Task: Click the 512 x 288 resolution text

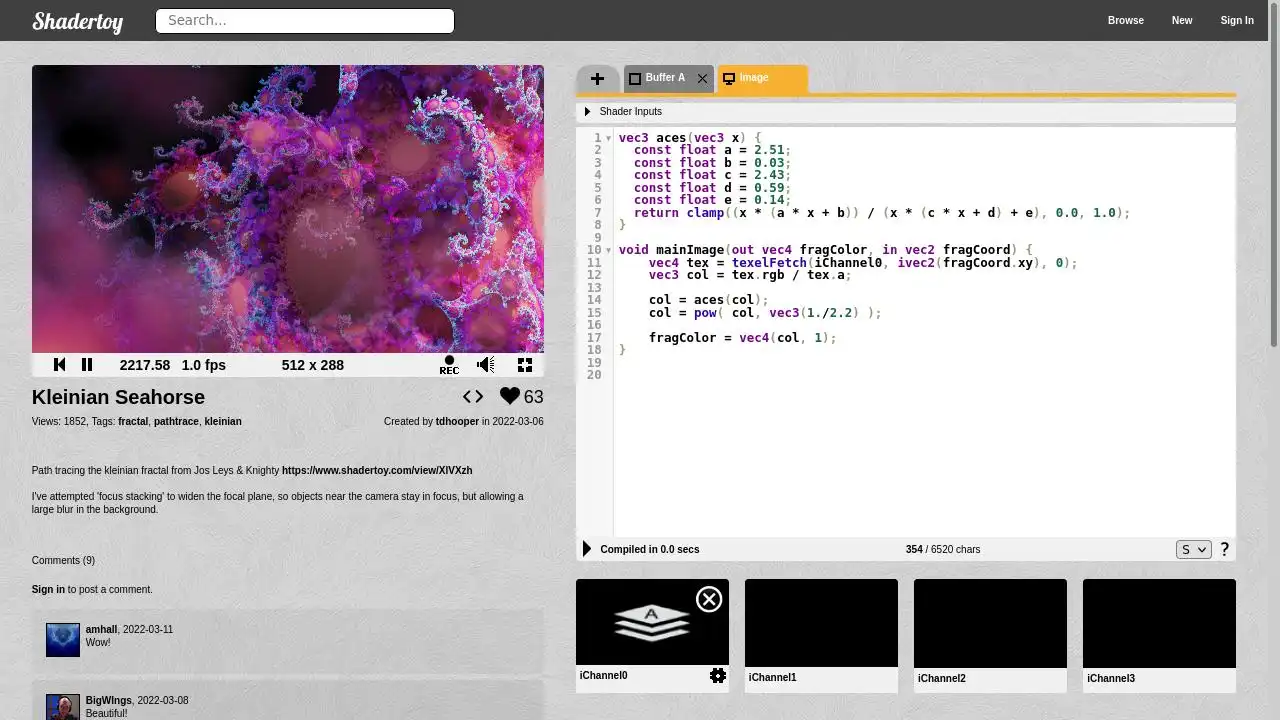Action: tap(313, 365)
